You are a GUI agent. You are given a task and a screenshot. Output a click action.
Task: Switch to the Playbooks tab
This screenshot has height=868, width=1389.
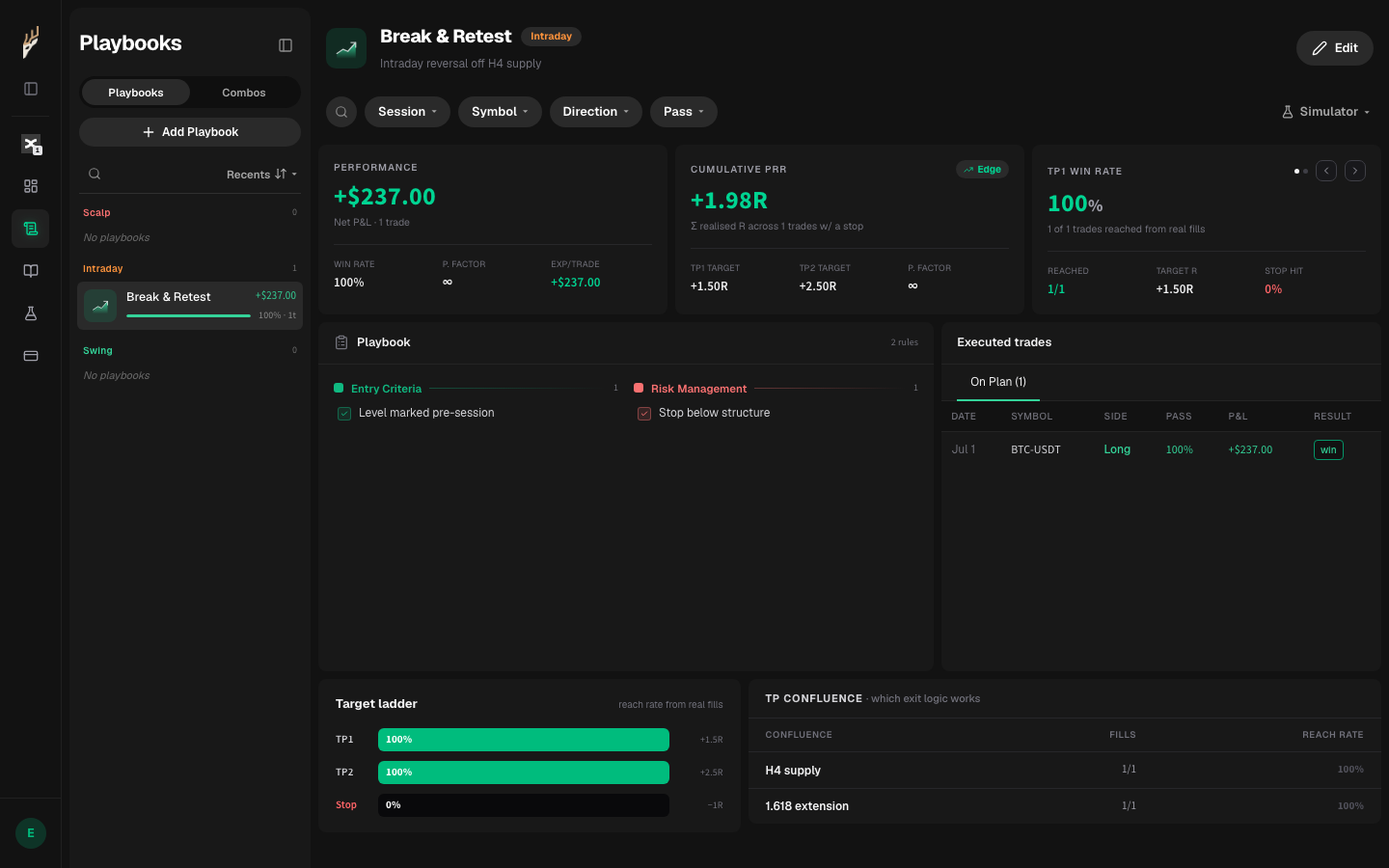[136, 93]
